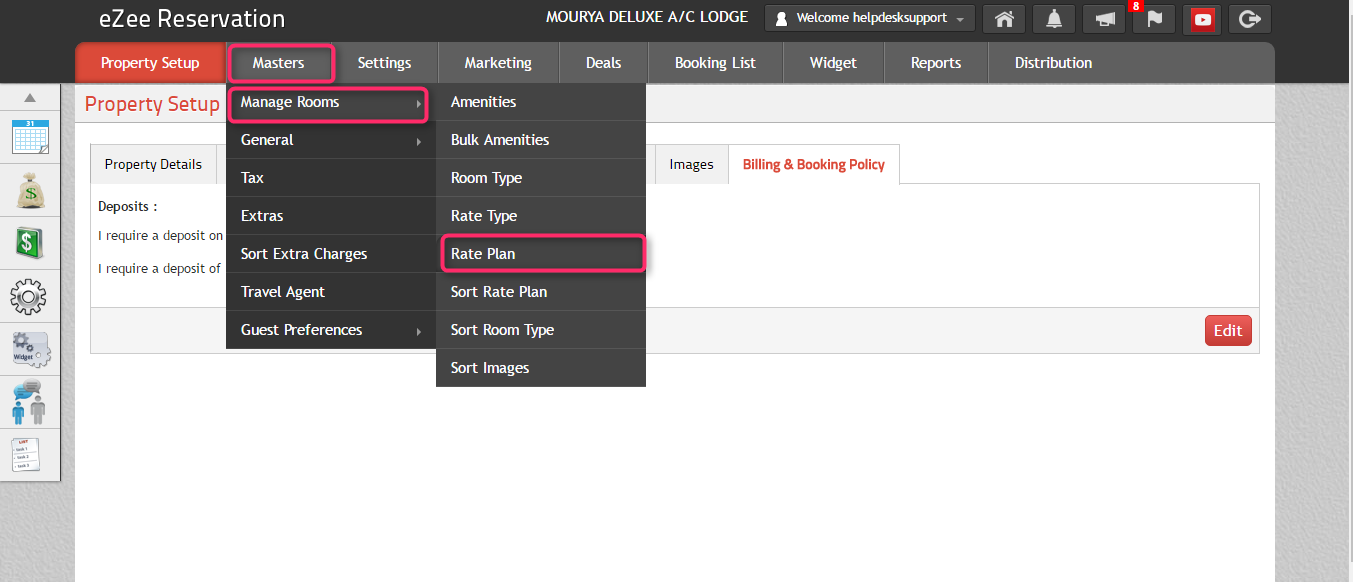Click the home icon in header
This screenshot has width=1353, height=582.
click(1004, 19)
